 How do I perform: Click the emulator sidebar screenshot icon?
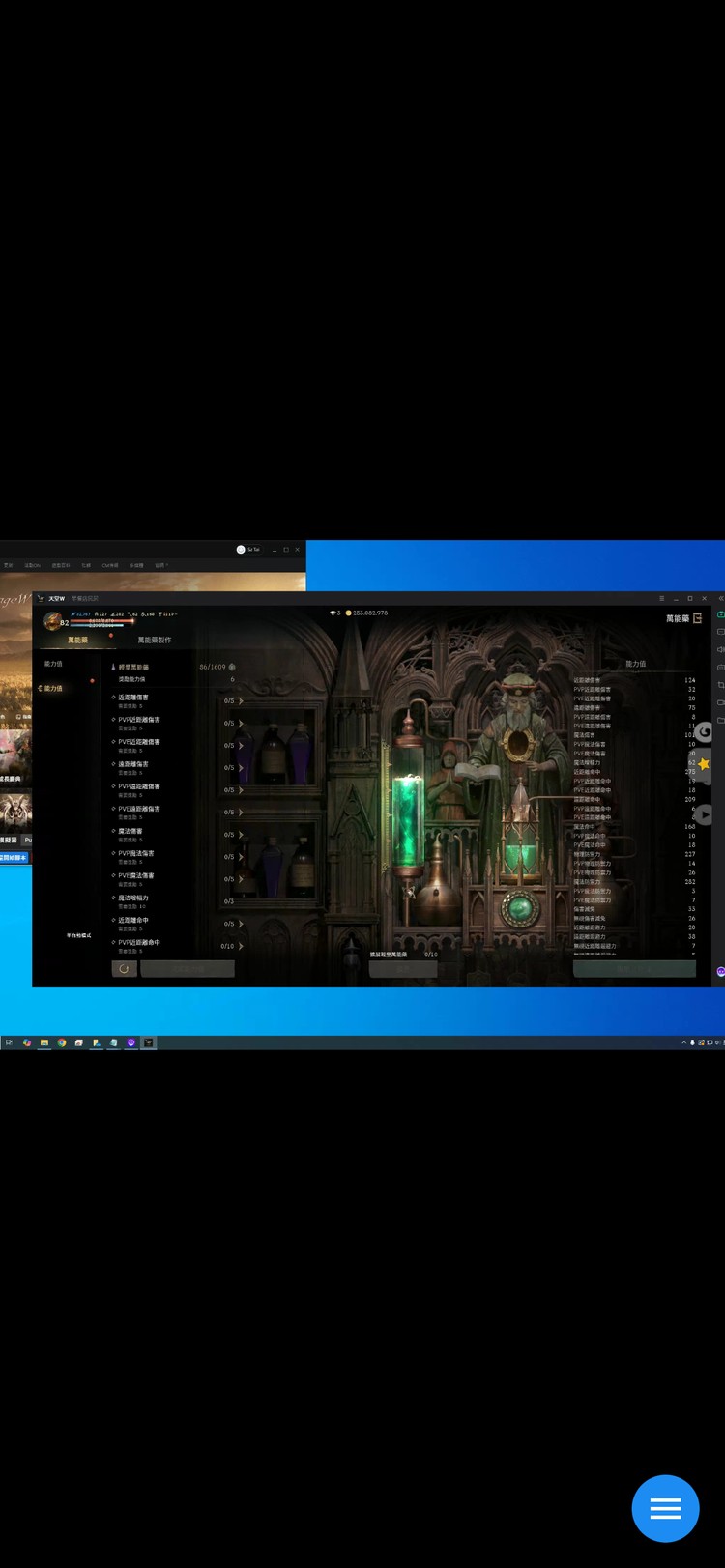point(720,685)
